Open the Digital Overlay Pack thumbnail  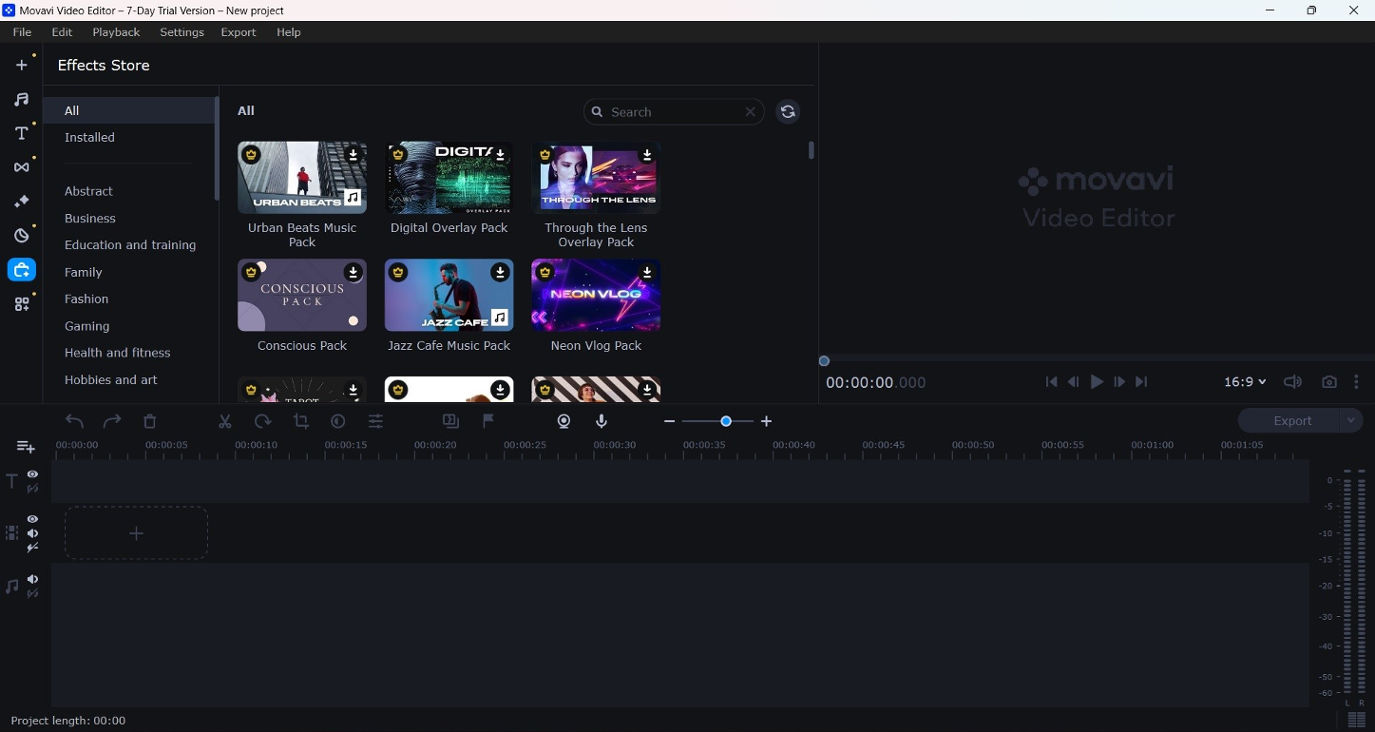pos(449,178)
